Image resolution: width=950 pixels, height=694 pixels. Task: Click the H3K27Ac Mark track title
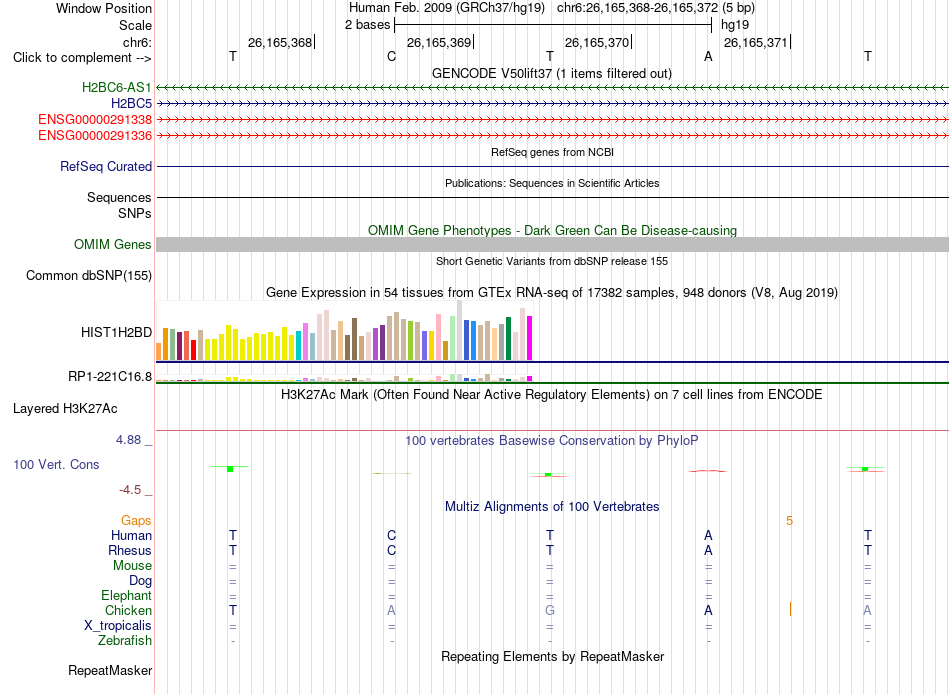pos(552,395)
